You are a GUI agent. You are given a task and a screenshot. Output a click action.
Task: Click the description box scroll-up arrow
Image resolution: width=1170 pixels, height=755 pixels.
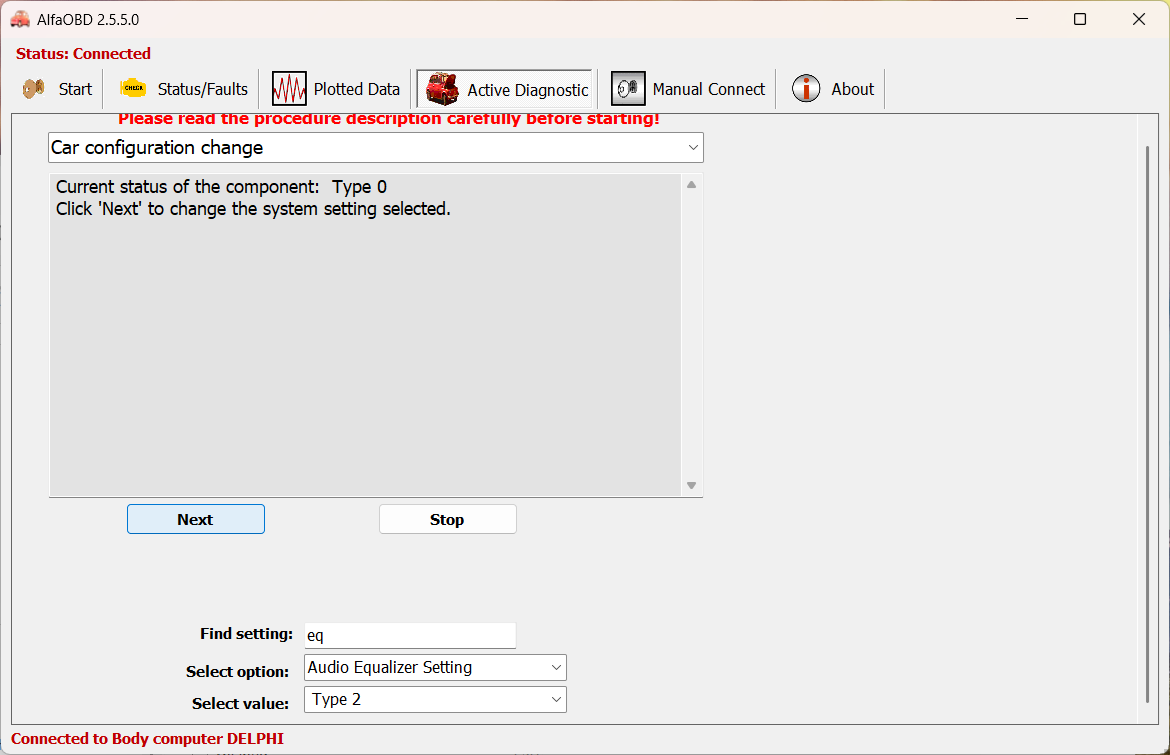tap(691, 184)
